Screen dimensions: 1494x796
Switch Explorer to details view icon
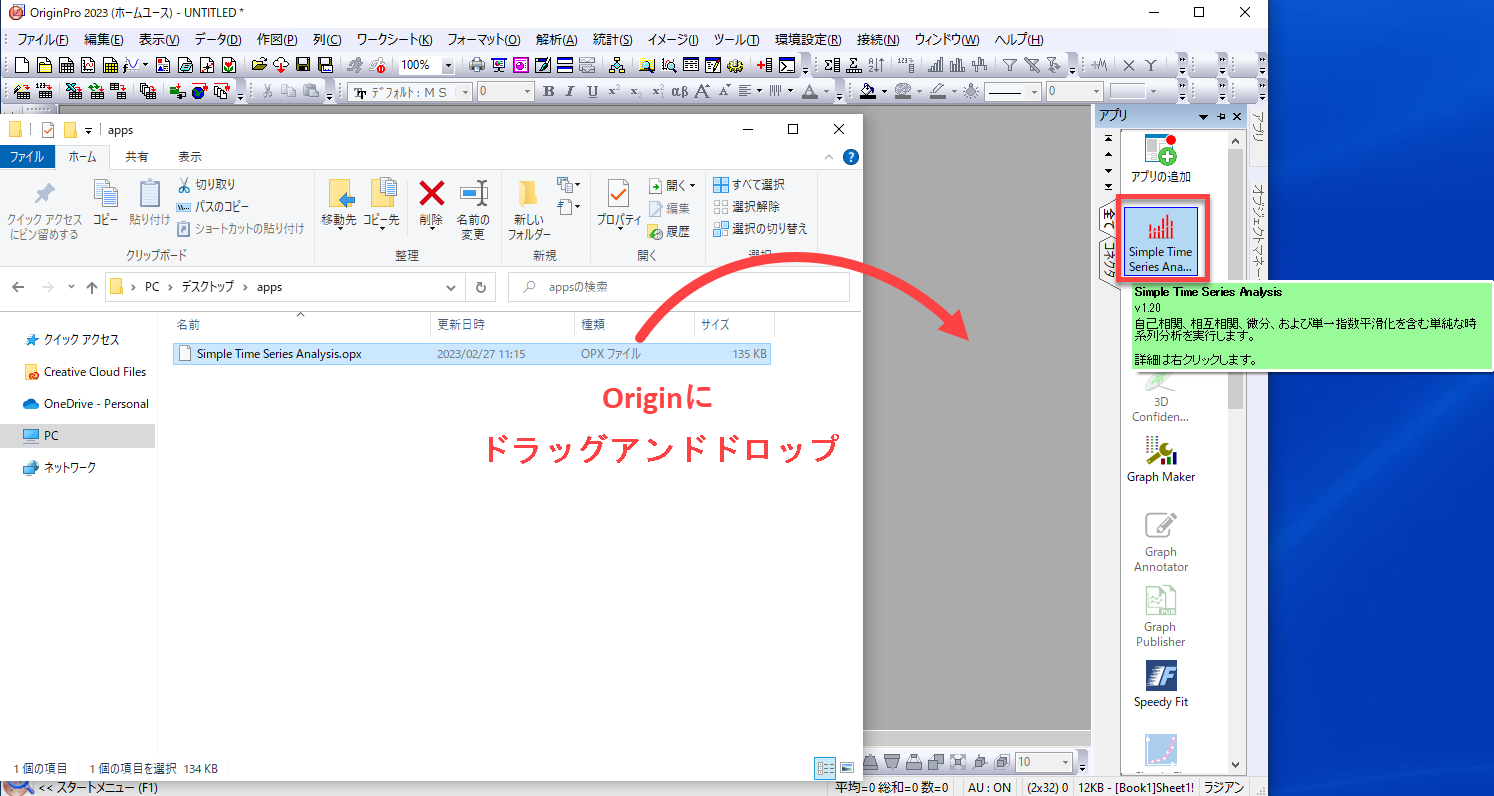pyautogui.click(x=825, y=768)
